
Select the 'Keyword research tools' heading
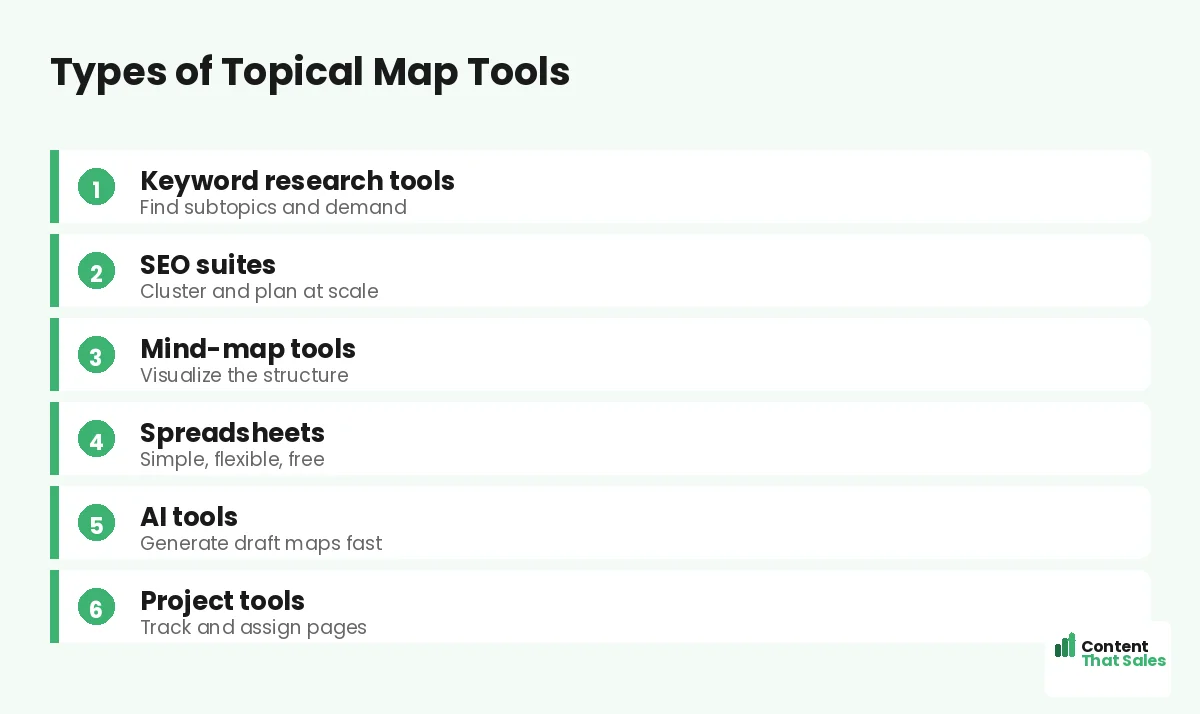(x=297, y=181)
